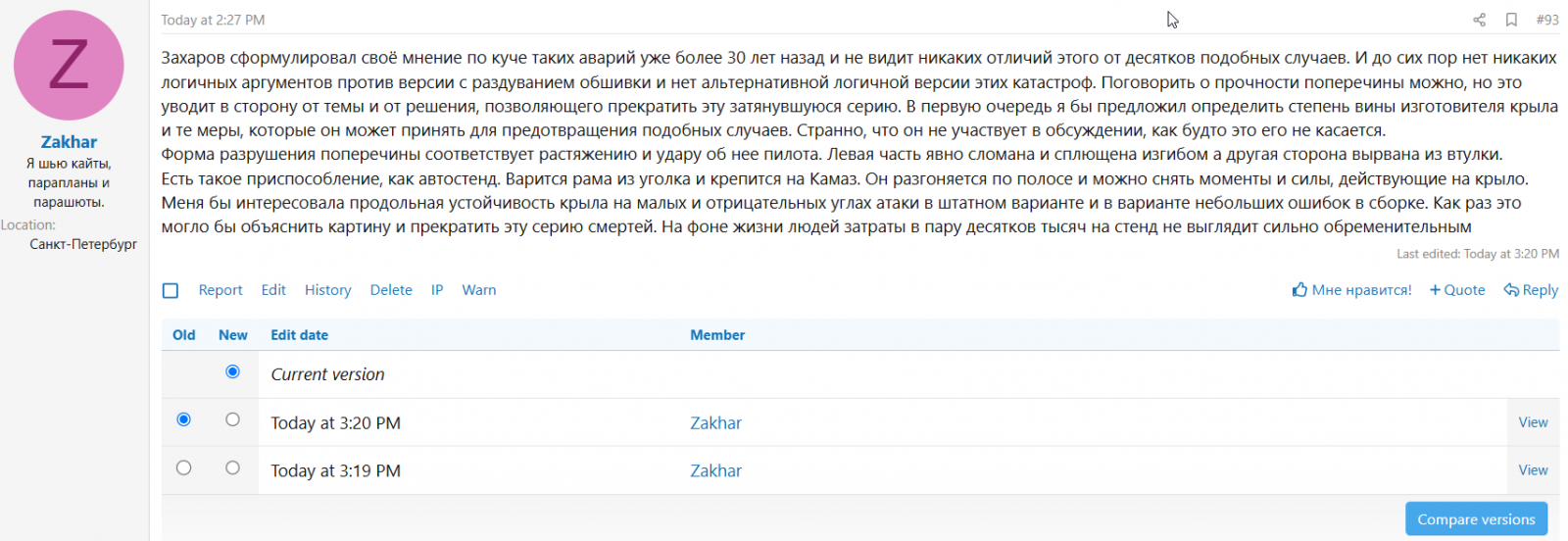
Task: Select New radio for Current version
Action: tap(232, 371)
